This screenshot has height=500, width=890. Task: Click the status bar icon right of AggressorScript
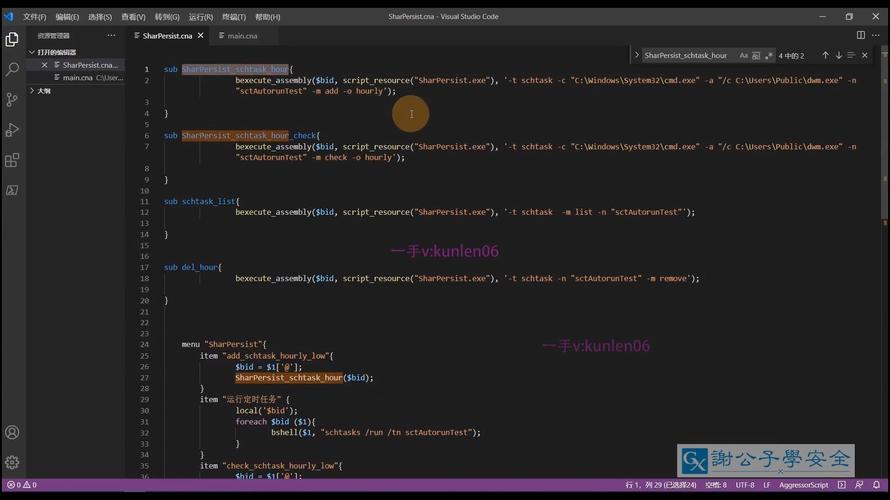[x=841, y=485]
